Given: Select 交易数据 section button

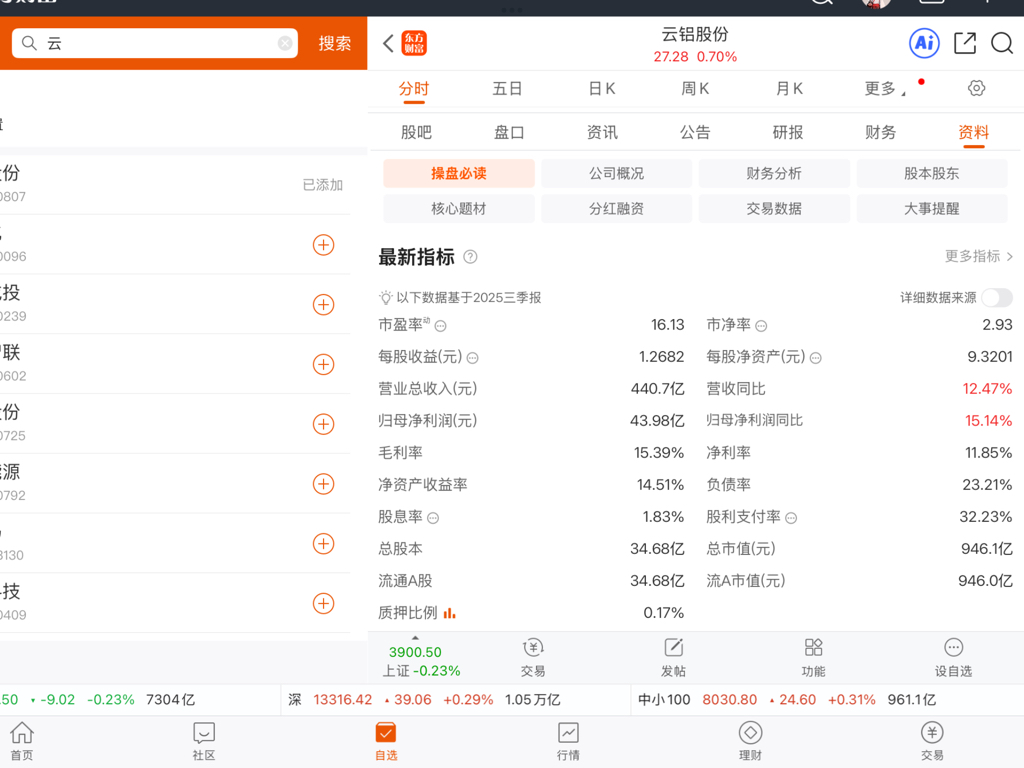Looking at the screenshot, I should (x=774, y=208).
